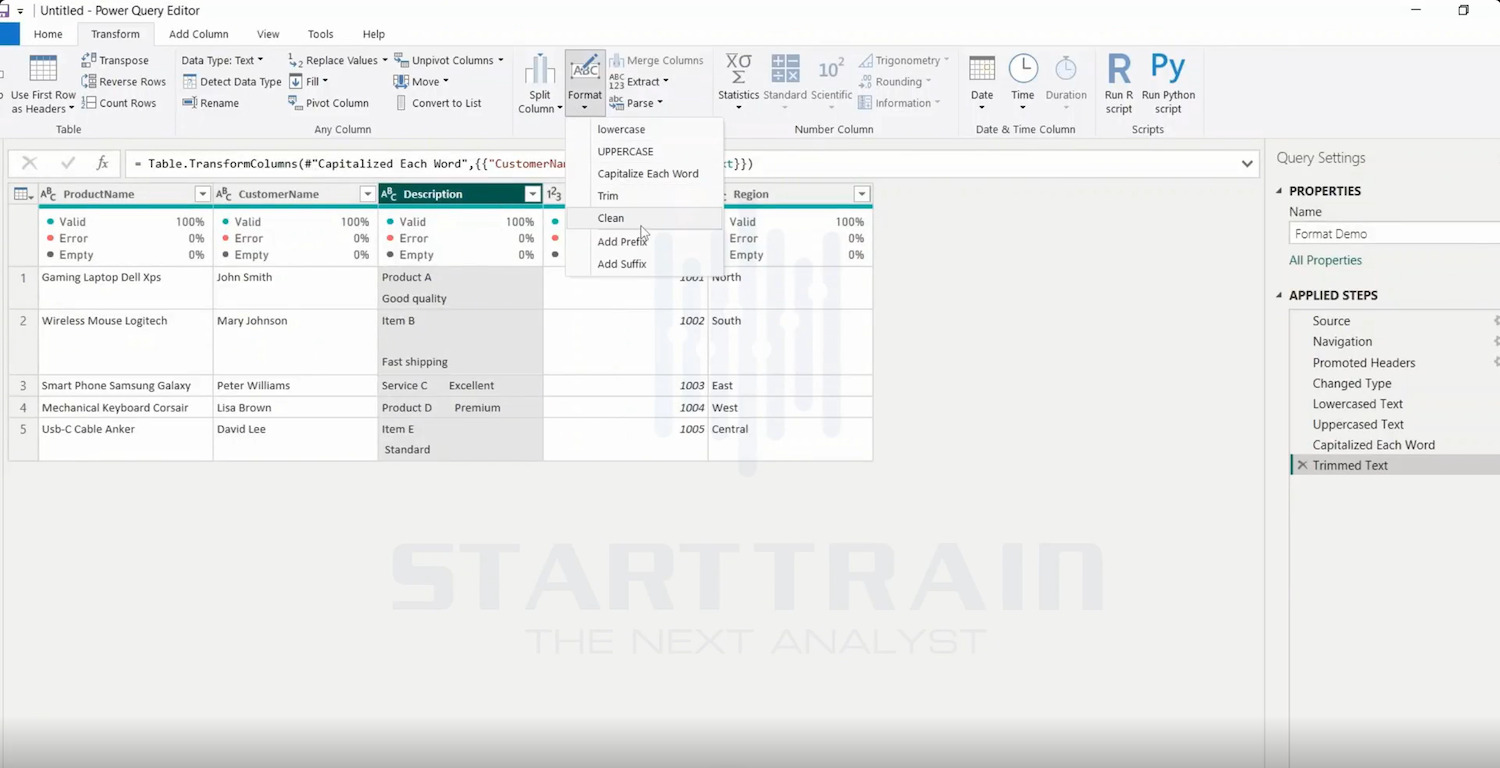Click the query Name field
Viewport: 1500px width, 768px height.
tap(1394, 234)
